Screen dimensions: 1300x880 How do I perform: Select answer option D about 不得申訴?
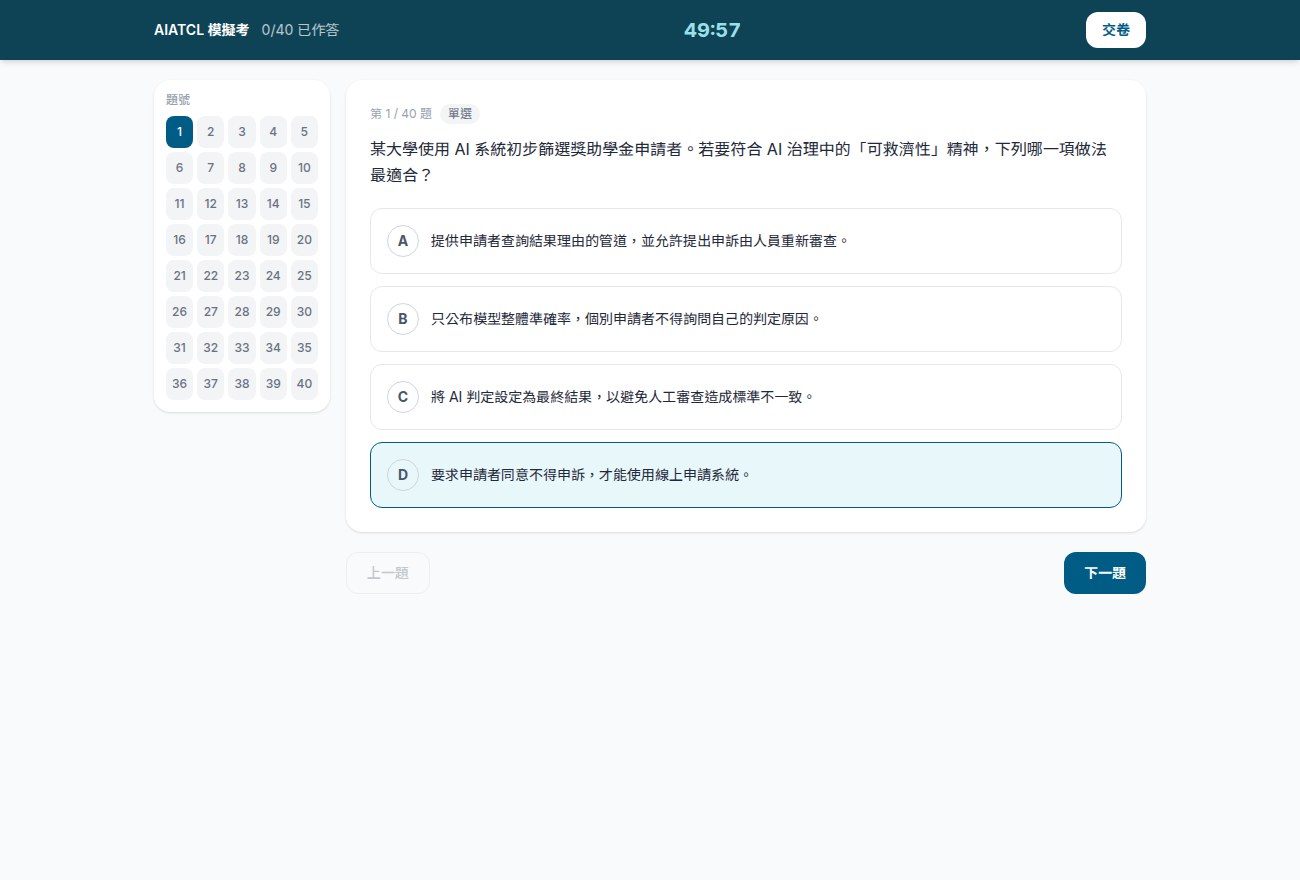(x=746, y=475)
